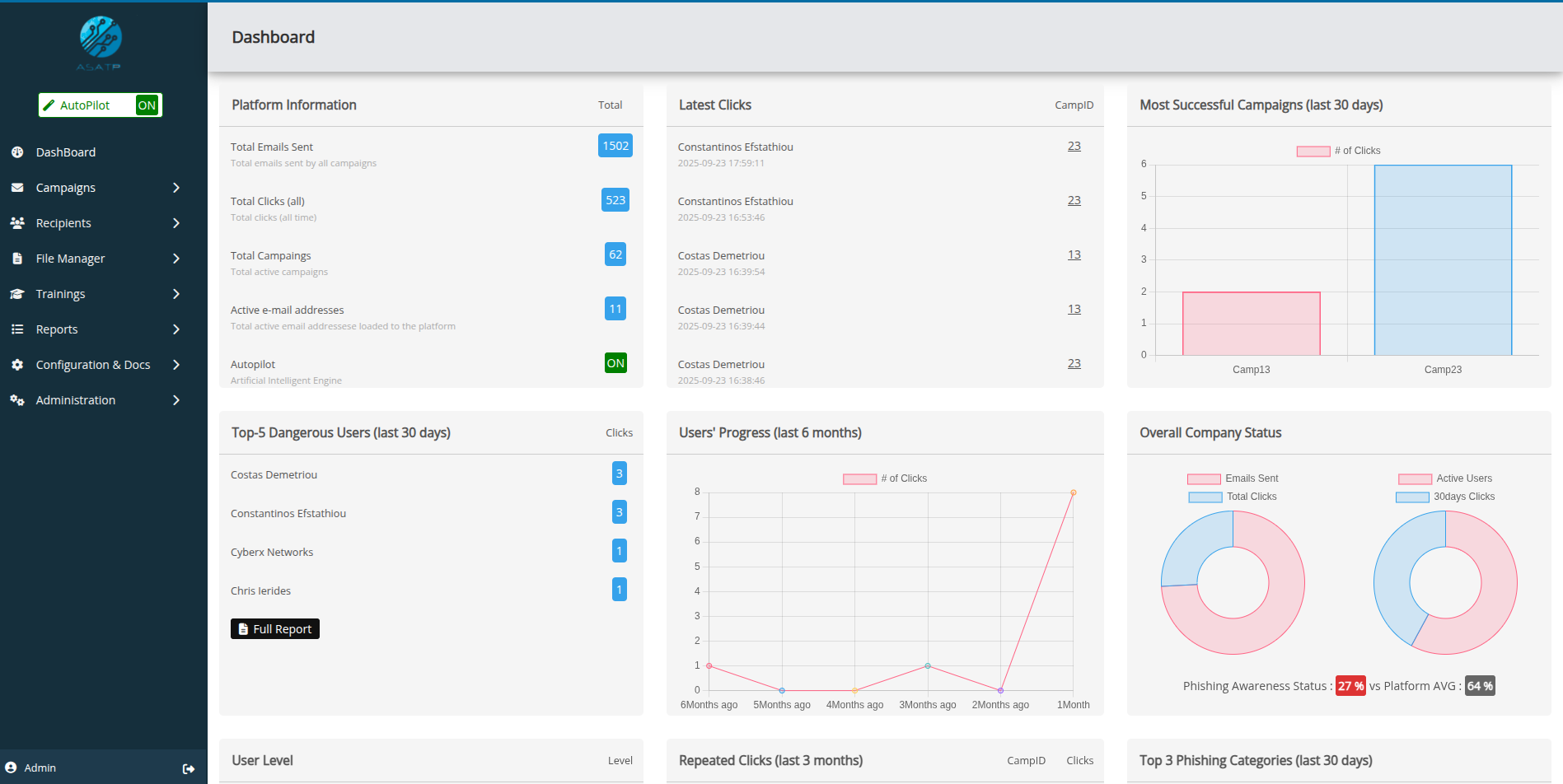Click the blue Camp23 bar in chart
This screenshot has width=1563, height=784.
tap(1443, 260)
